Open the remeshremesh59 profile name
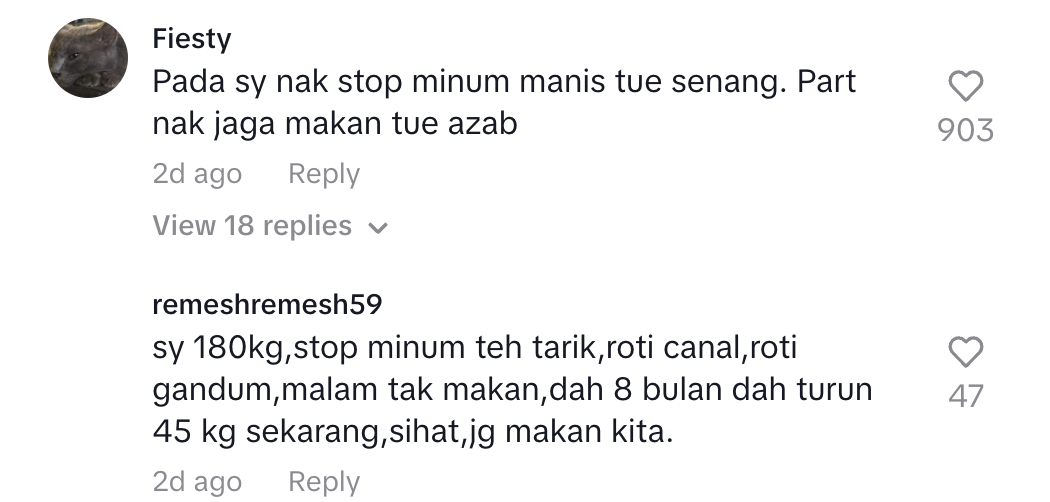This screenshot has height=502, width=1050. [267, 305]
